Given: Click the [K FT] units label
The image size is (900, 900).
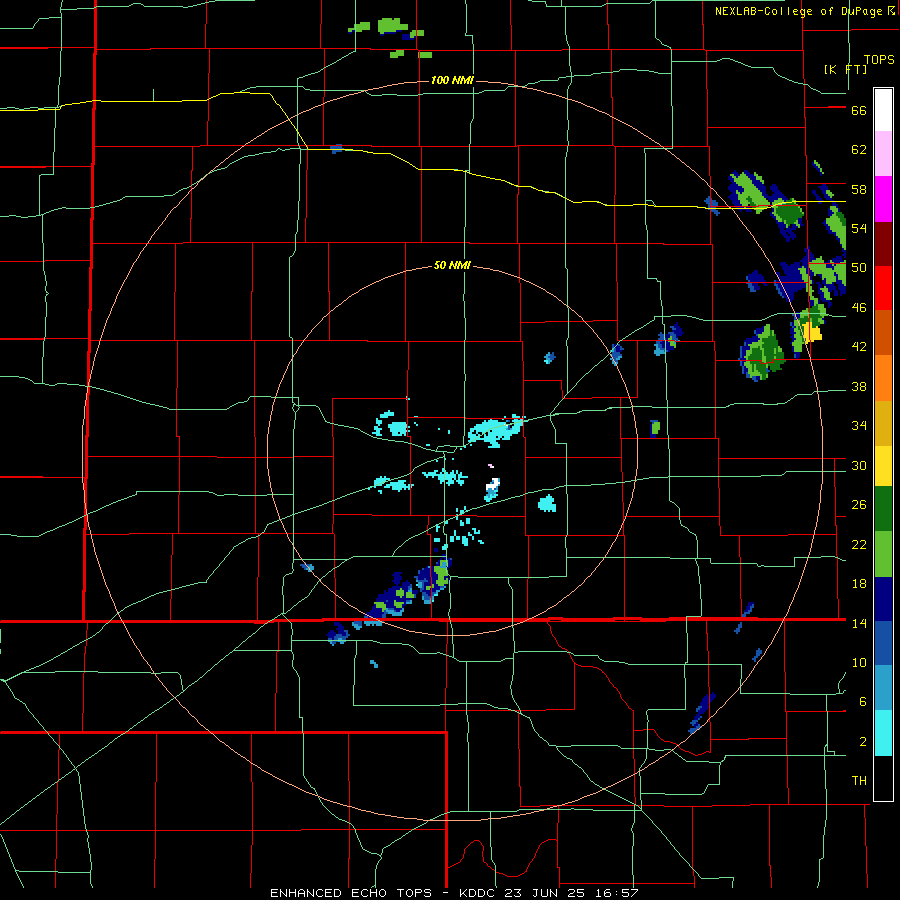Looking at the screenshot, I should point(845,69).
